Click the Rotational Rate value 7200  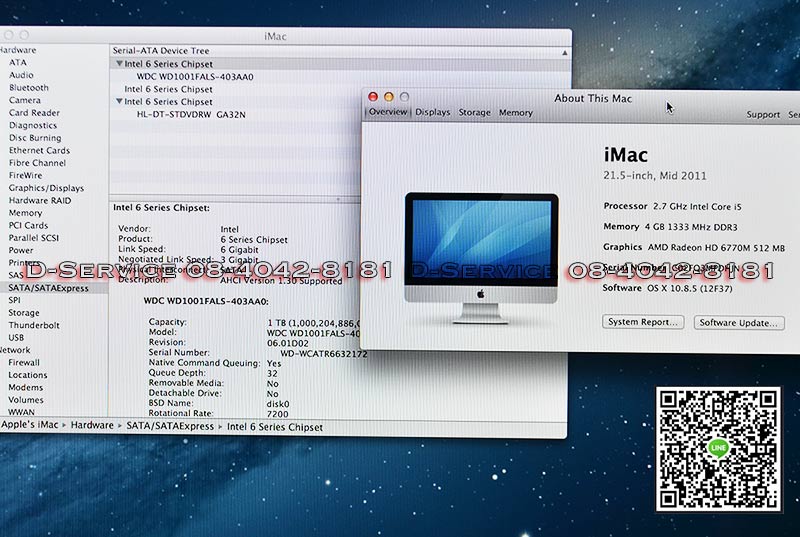coord(278,414)
